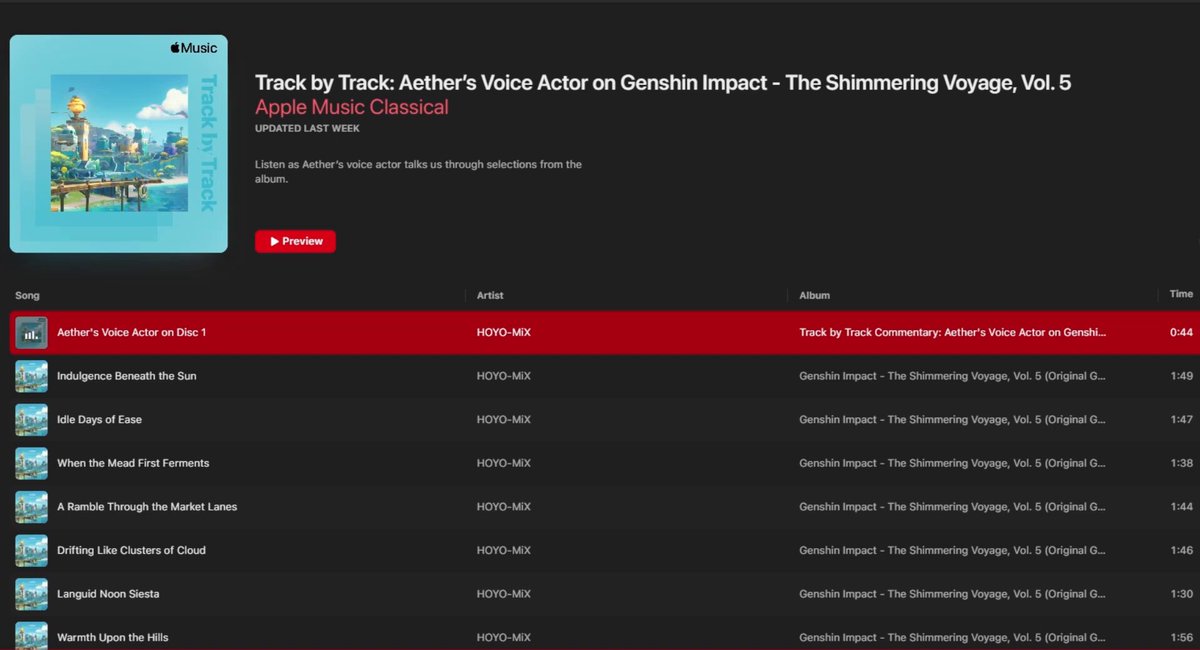Sort by the Song column header
The image size is (1200, 650).
pyautogui.click(x=27, y=295)
